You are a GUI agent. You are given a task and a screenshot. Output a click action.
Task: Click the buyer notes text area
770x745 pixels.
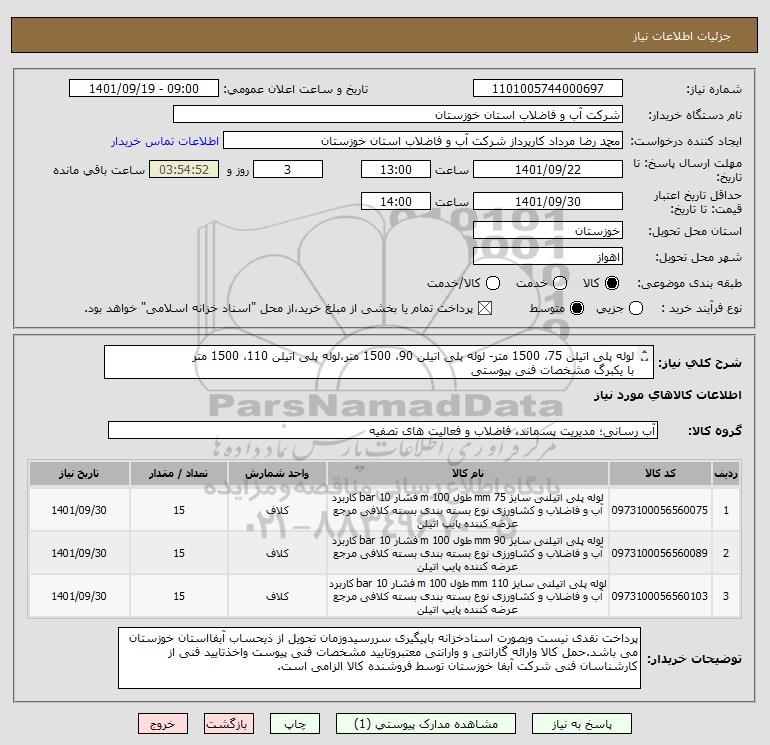tap(379, 658)
